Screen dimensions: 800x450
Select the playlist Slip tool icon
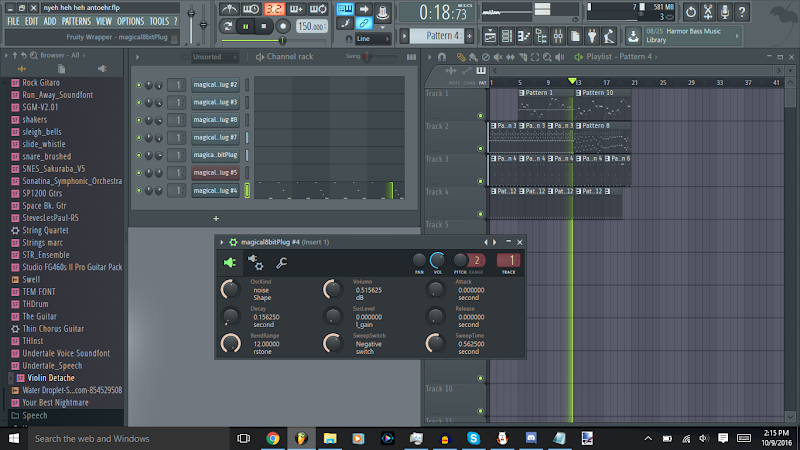510,57
